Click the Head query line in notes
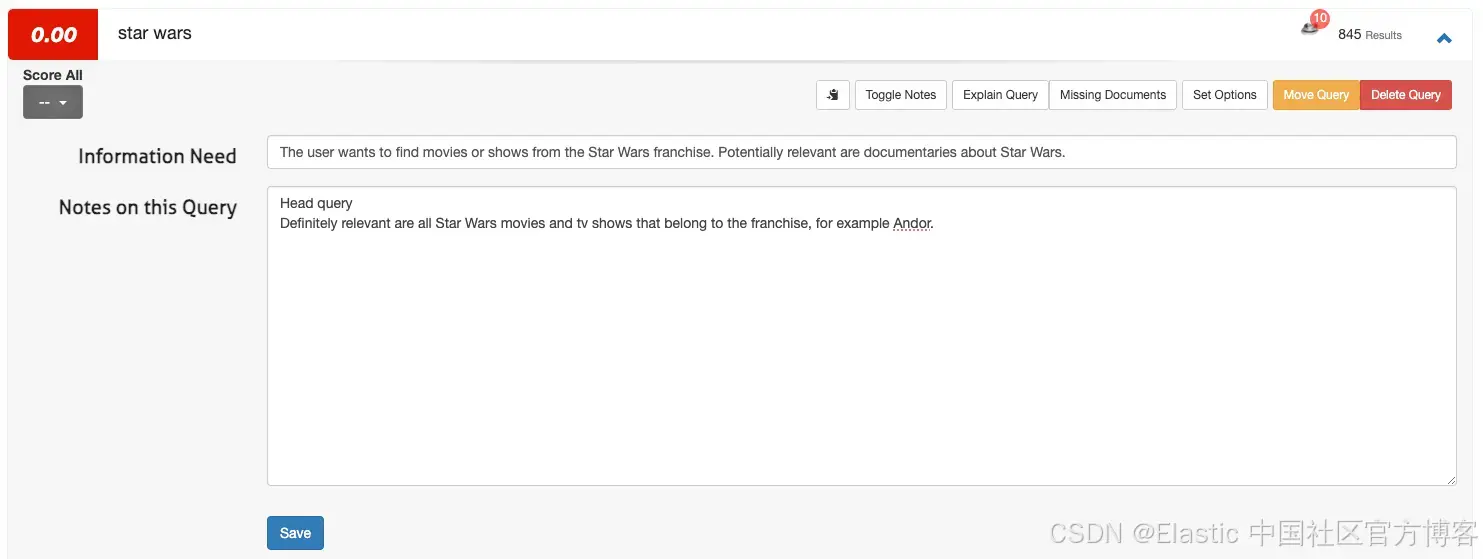The height and width of the screenshot is (559, 1483). pos(316,203)
